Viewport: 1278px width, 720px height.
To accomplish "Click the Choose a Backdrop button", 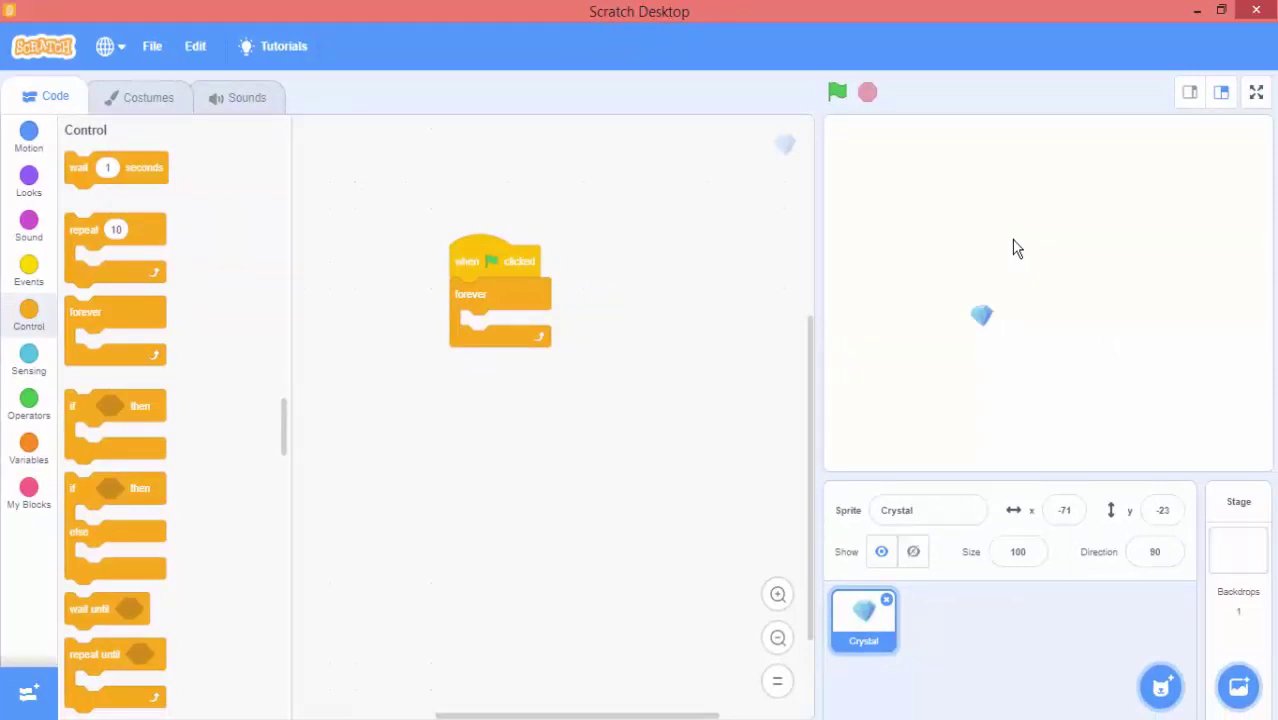I will pos(1238,687).
